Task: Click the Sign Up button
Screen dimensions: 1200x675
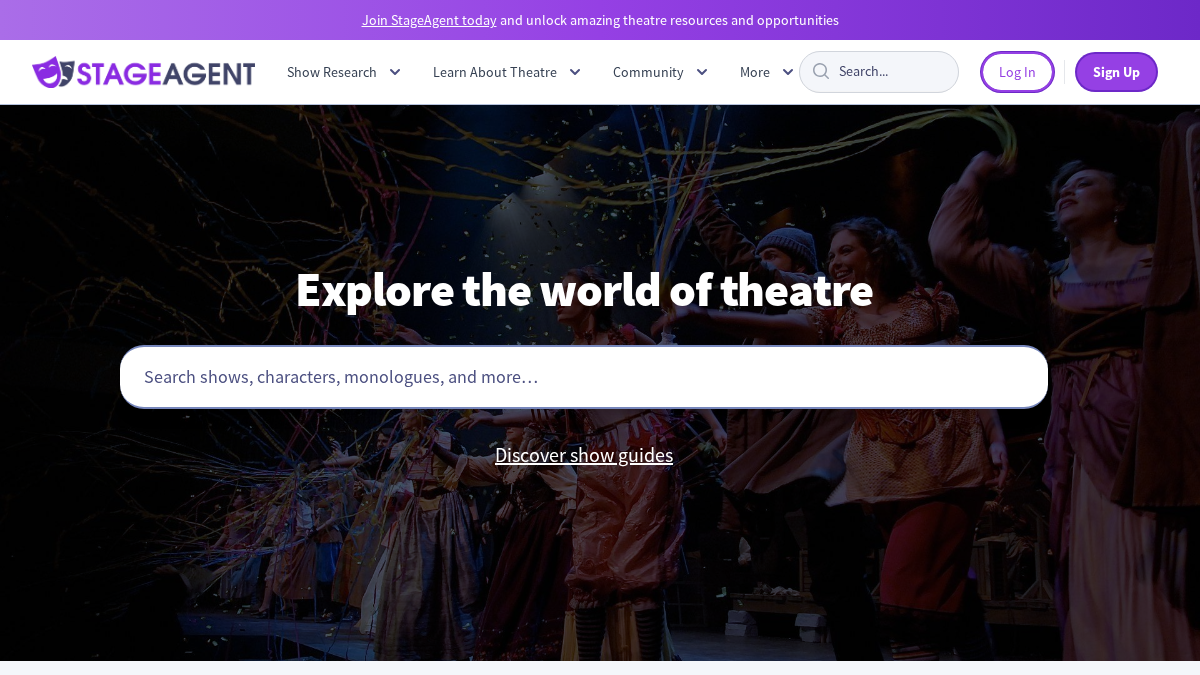Action: tap(1116, 72)
